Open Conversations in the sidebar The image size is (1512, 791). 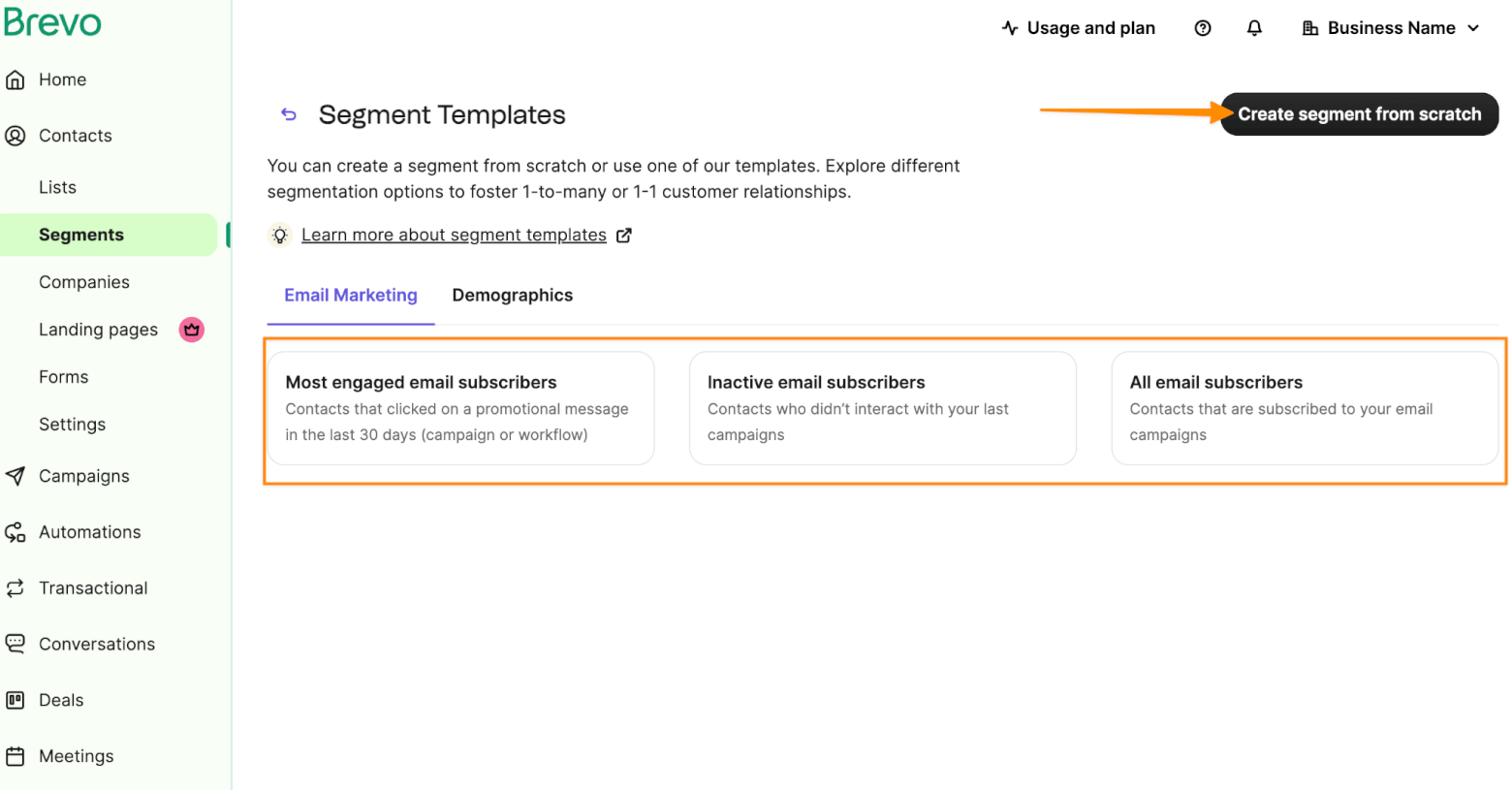(x=97, y=644)
